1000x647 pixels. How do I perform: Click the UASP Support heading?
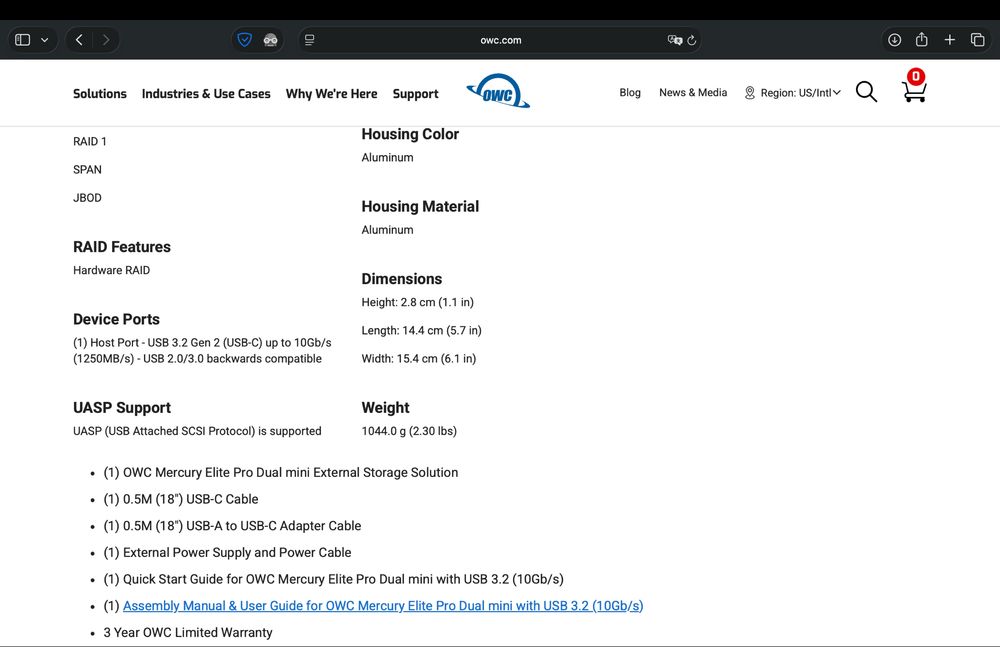[x=122, y=408]
